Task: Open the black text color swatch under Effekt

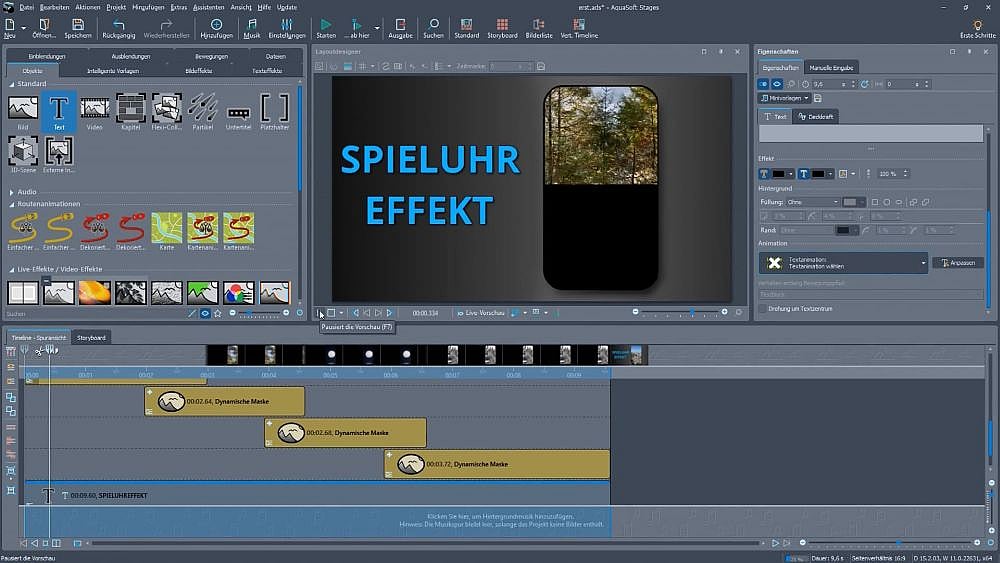Action: (x=780, y=174)
